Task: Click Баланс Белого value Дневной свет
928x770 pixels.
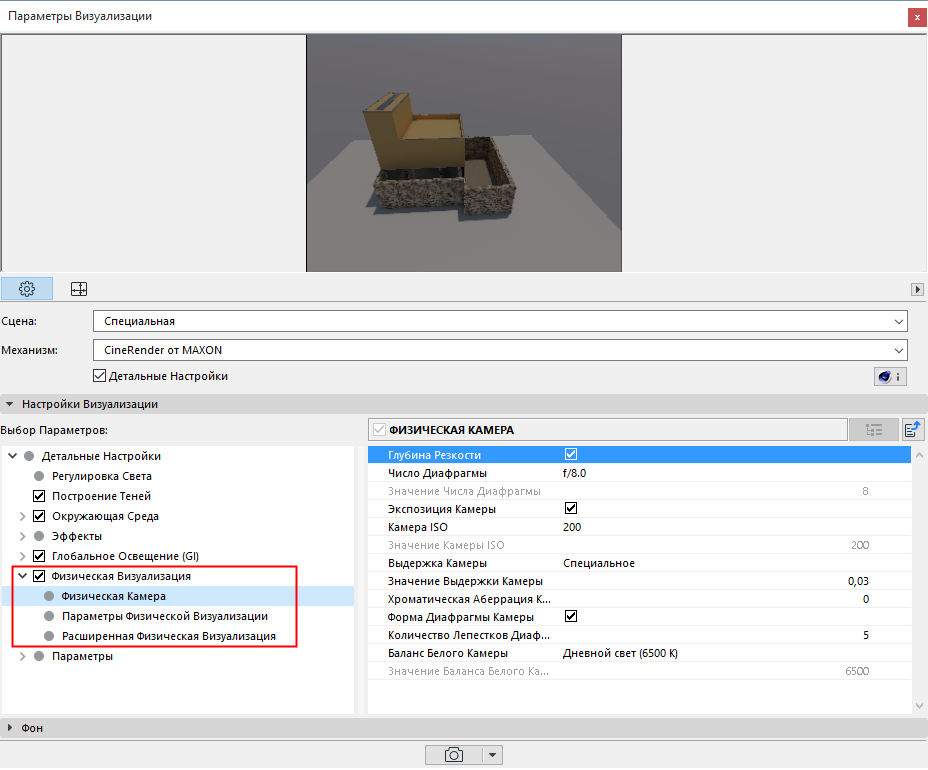Action: click(x=620, y=653)
